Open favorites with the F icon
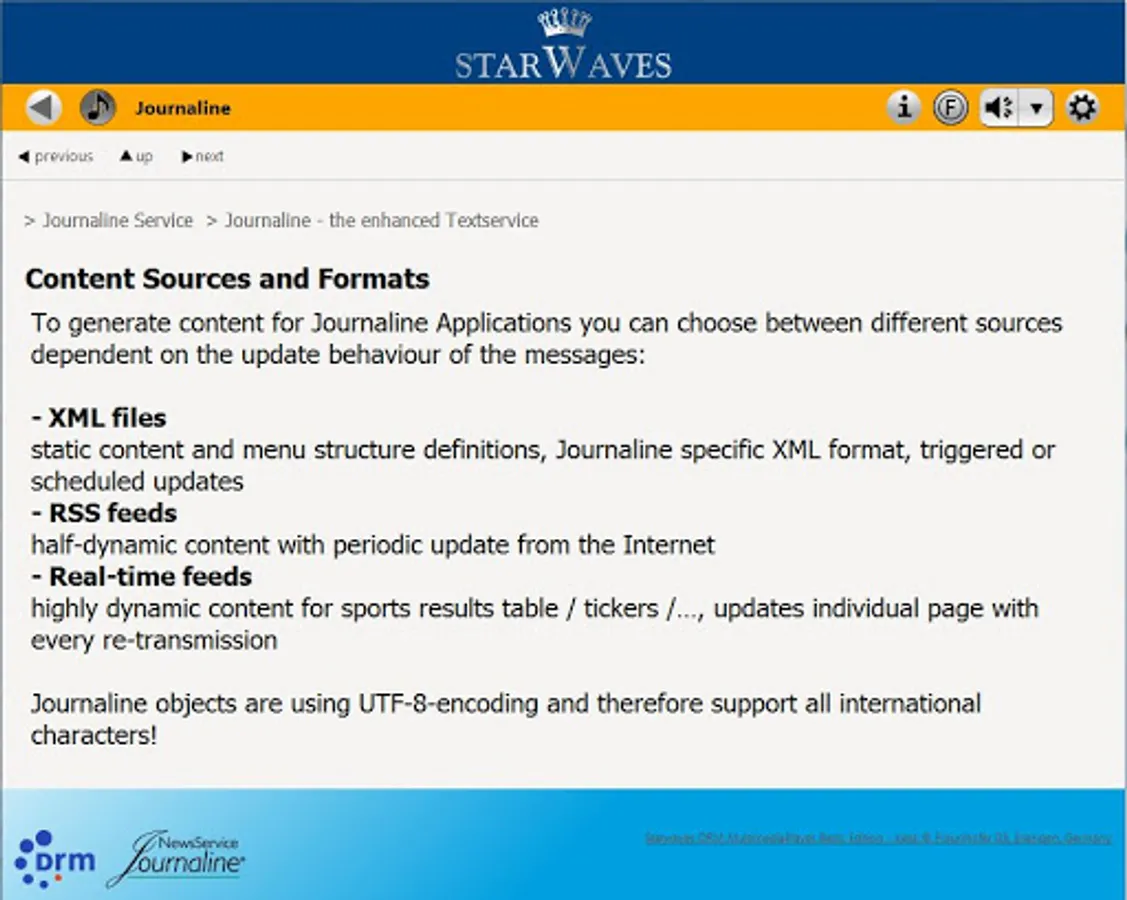 point(950,108)
